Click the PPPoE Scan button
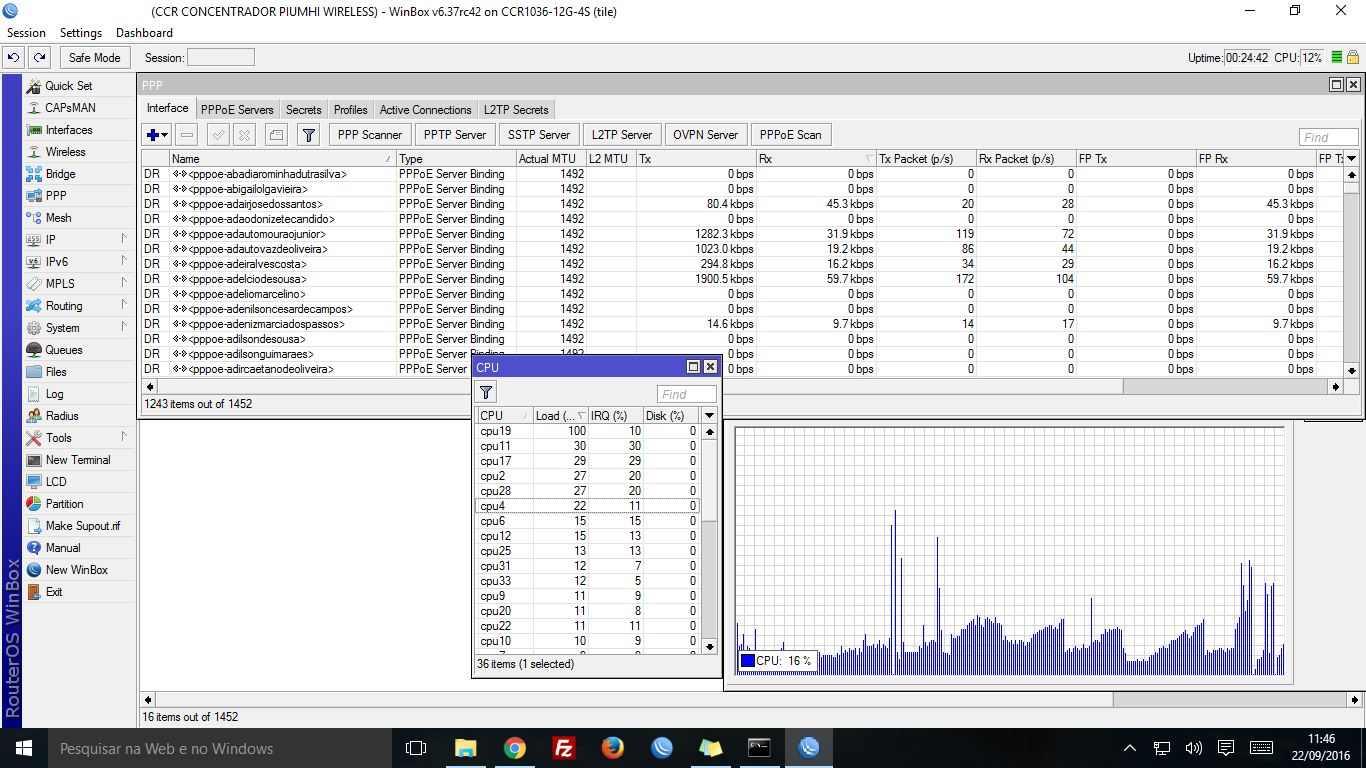Image resolution: width=1366 pixels, height=768 pixels. [791, 135]
